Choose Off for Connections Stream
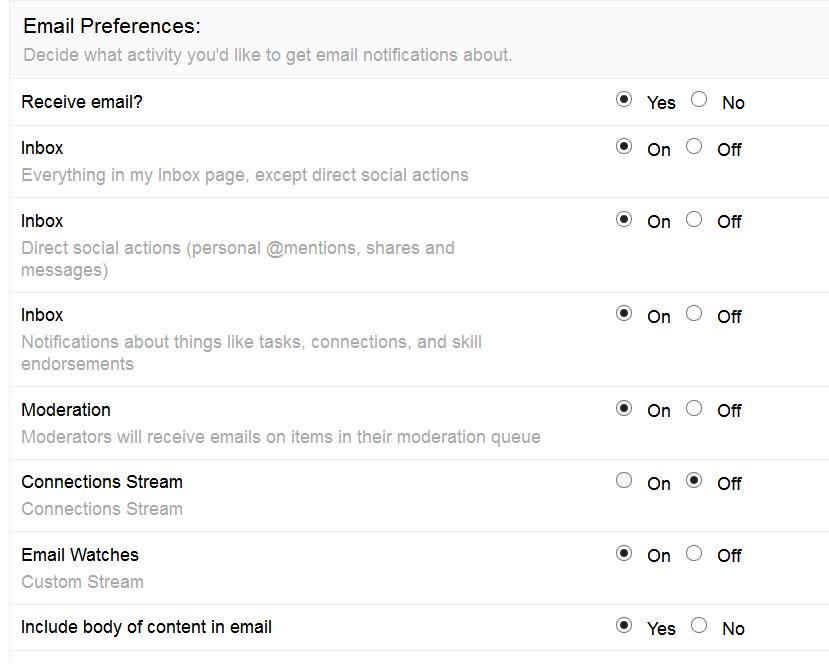The width and height of the screenshot is (829, 664). coord(694,480)
